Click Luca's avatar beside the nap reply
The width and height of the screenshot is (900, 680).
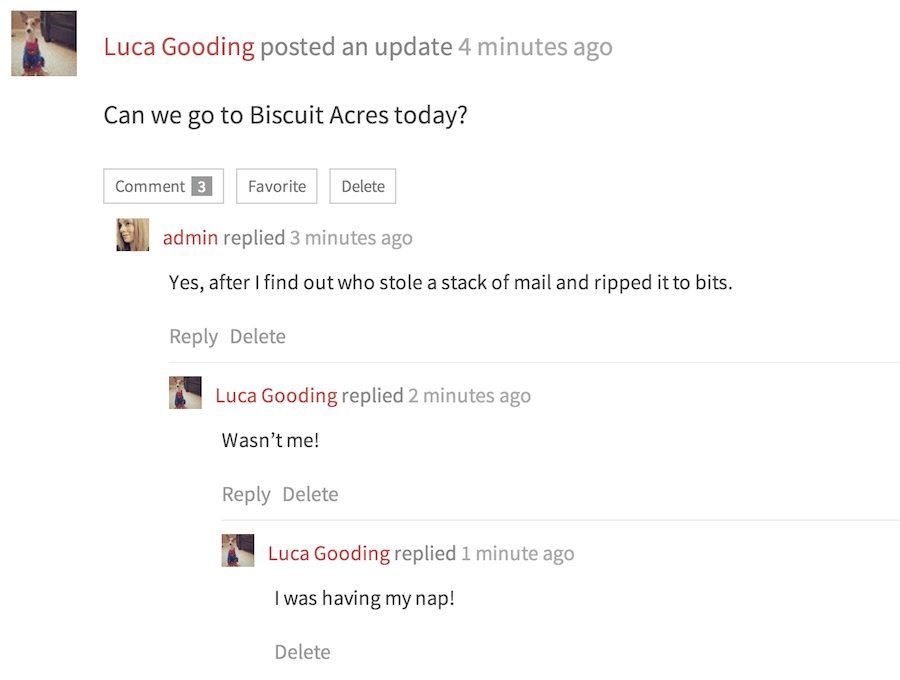pyautogui.click(x=238, y=551)
